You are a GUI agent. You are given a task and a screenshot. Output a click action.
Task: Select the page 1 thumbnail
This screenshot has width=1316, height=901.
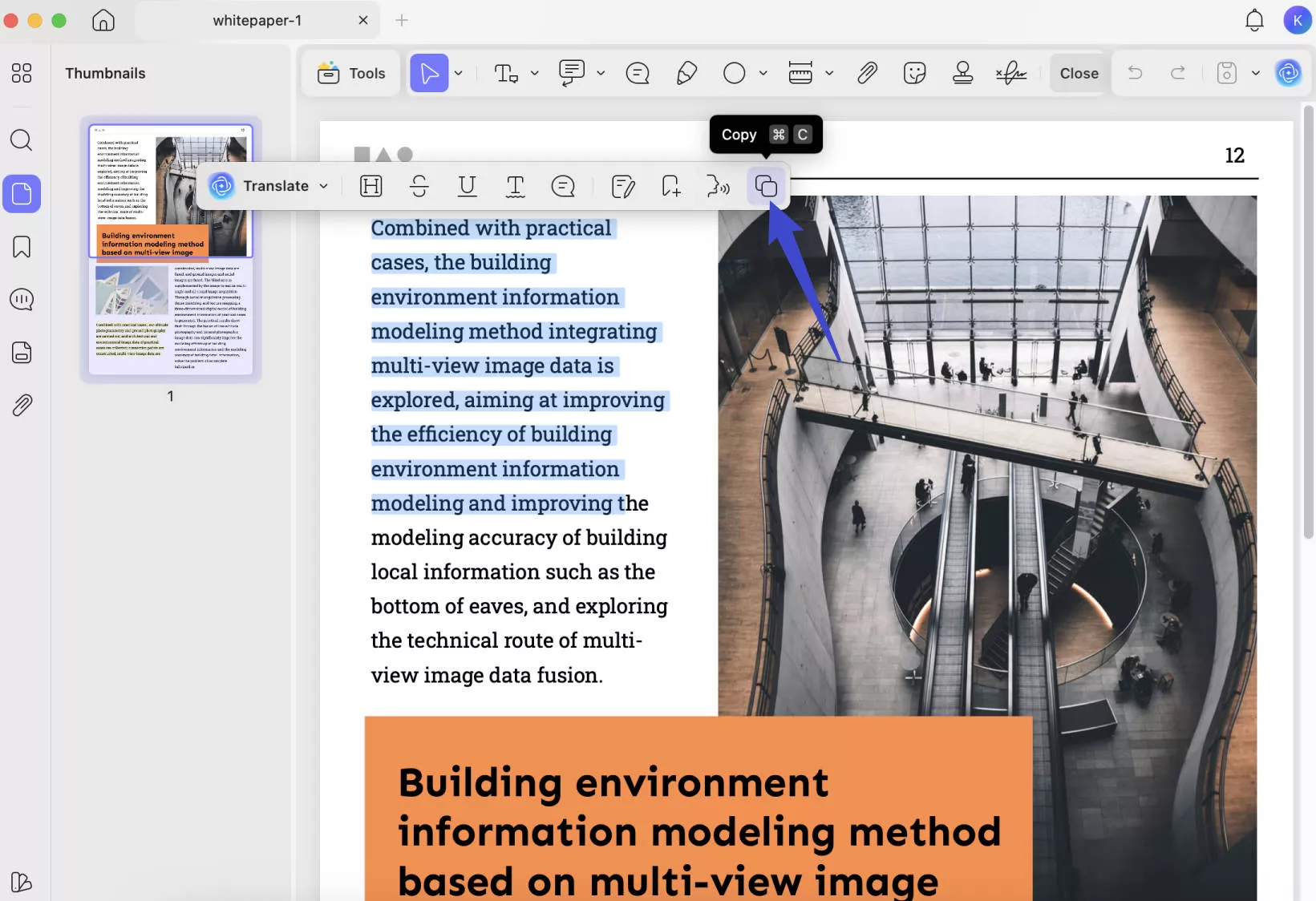(x=171, y=249)
